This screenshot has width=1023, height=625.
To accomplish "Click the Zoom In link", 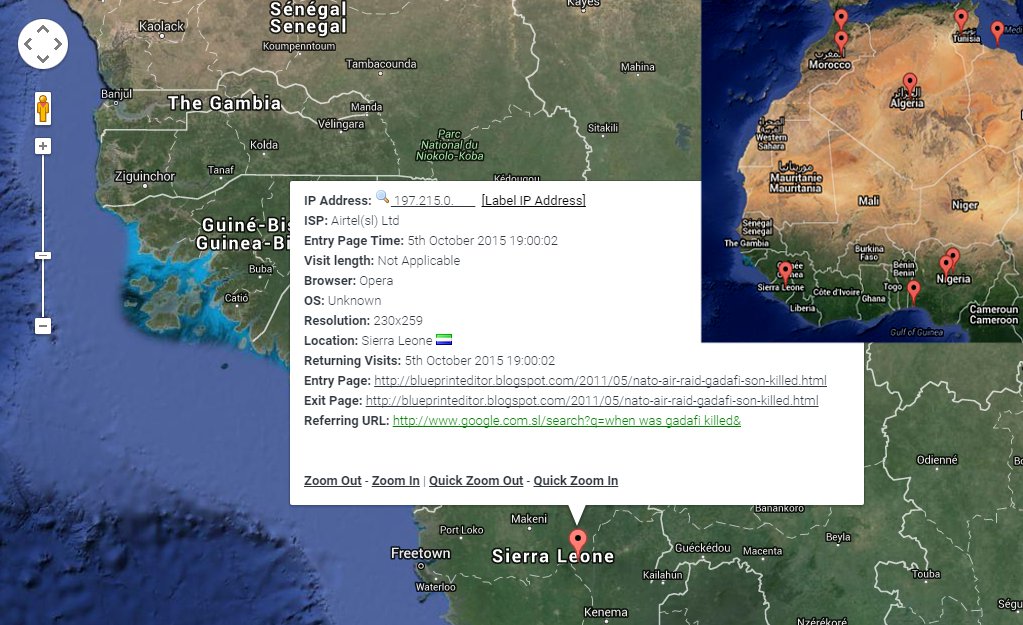I will 395,481.
